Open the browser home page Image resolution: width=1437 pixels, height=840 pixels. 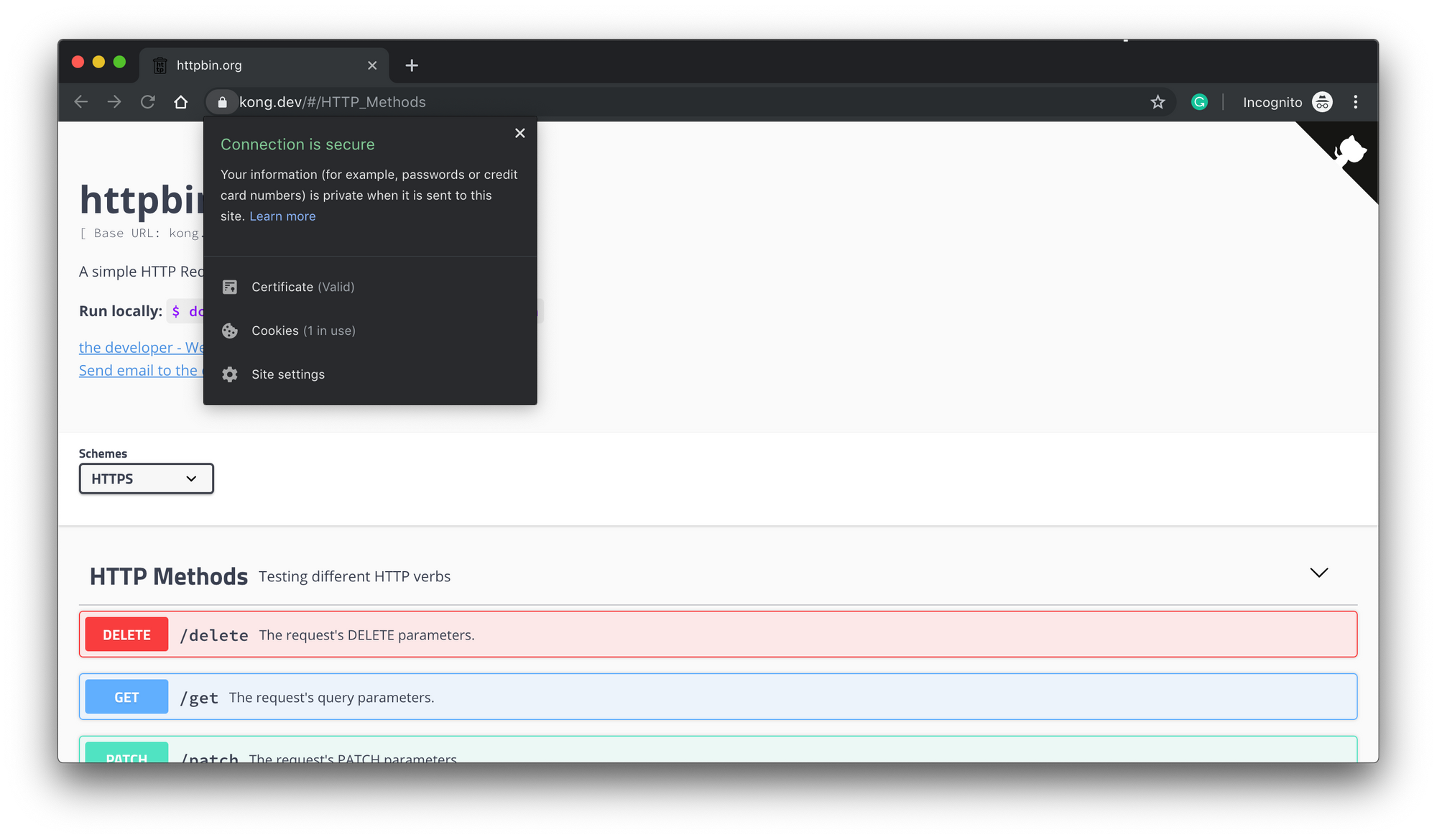point(180,101)
